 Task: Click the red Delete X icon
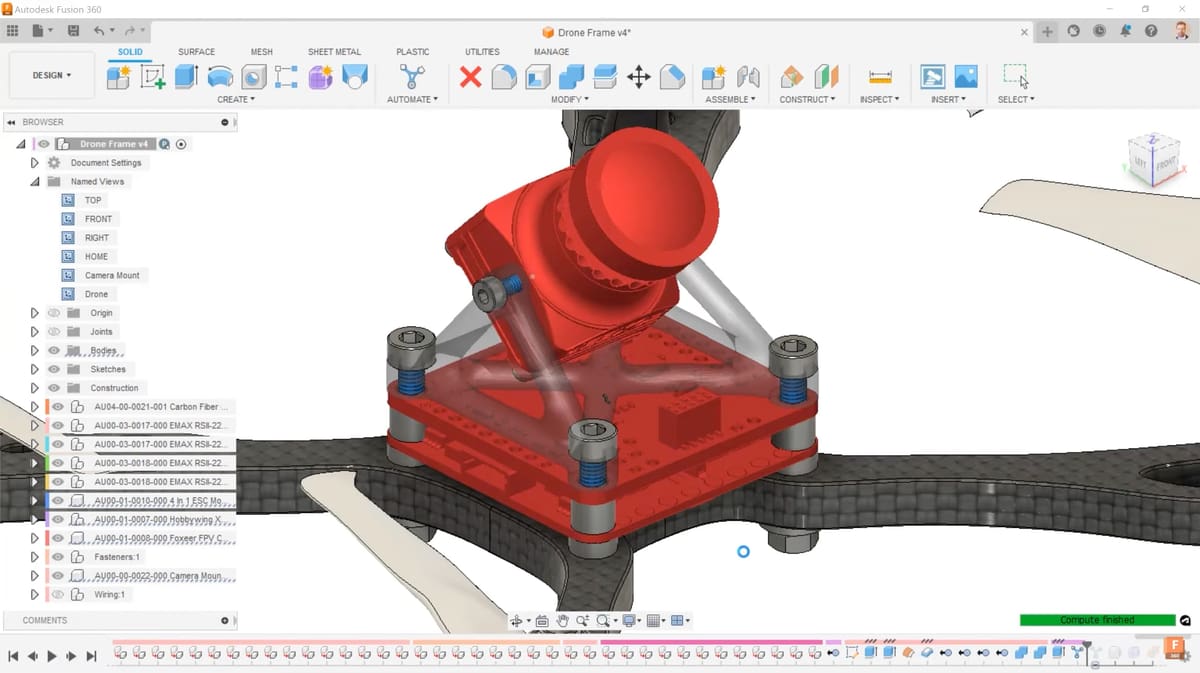(470, 77)
